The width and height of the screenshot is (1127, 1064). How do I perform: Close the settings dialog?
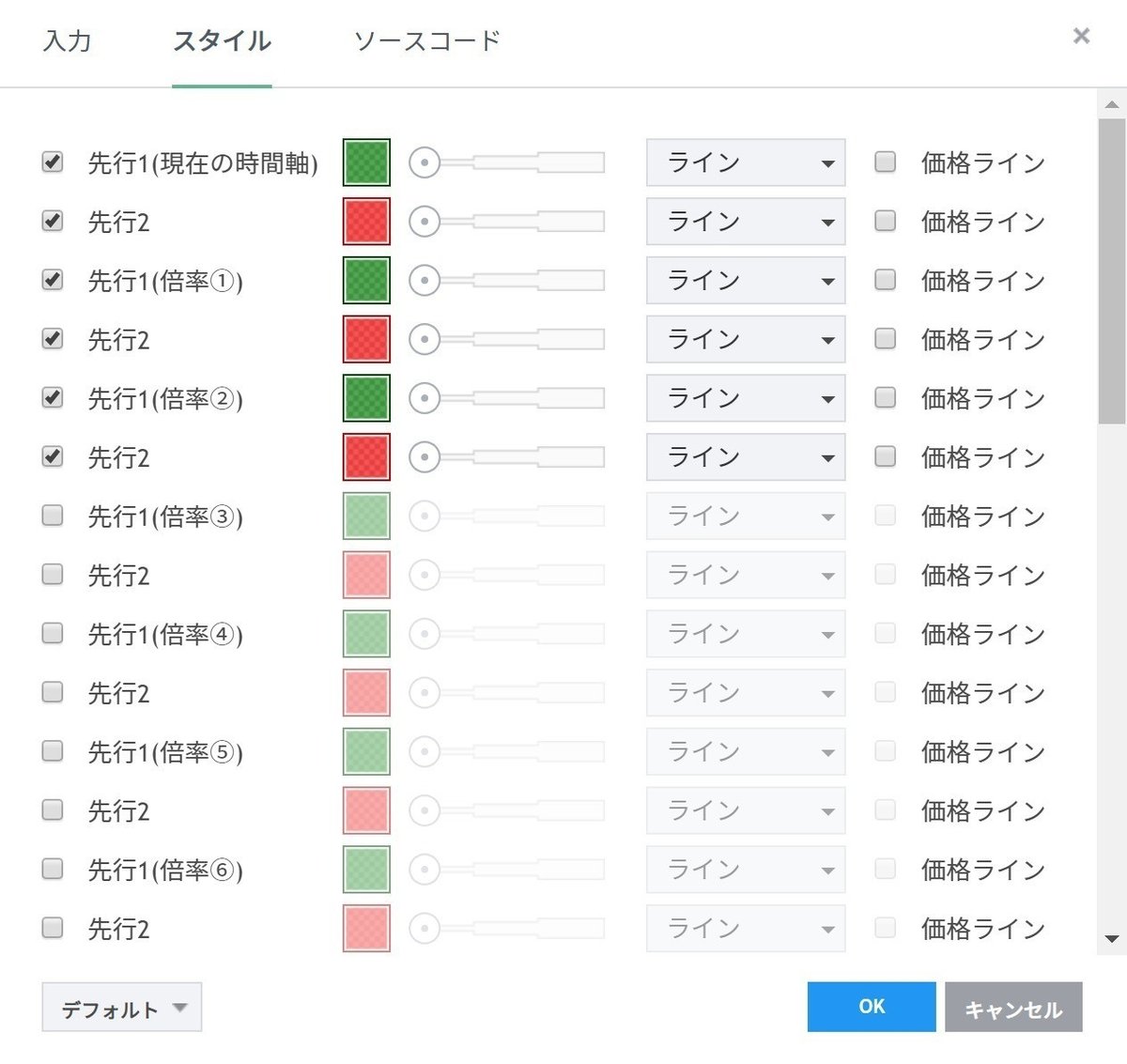click(x=1081, y=36)
